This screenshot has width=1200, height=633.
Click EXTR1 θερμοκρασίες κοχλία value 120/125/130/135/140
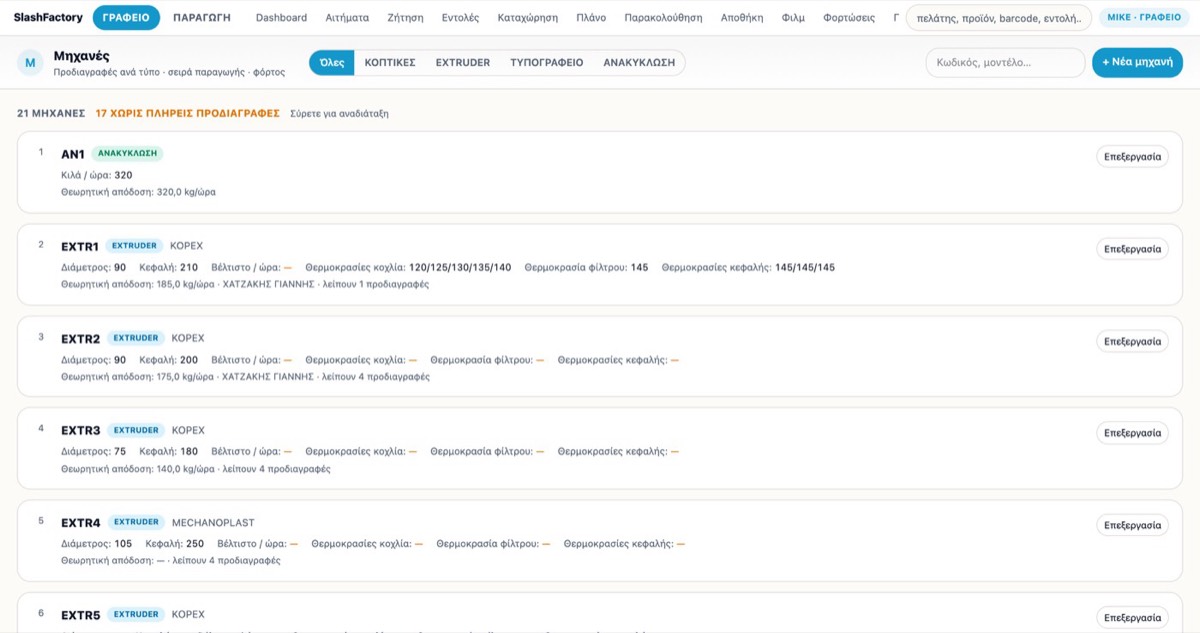click(460, 267)
